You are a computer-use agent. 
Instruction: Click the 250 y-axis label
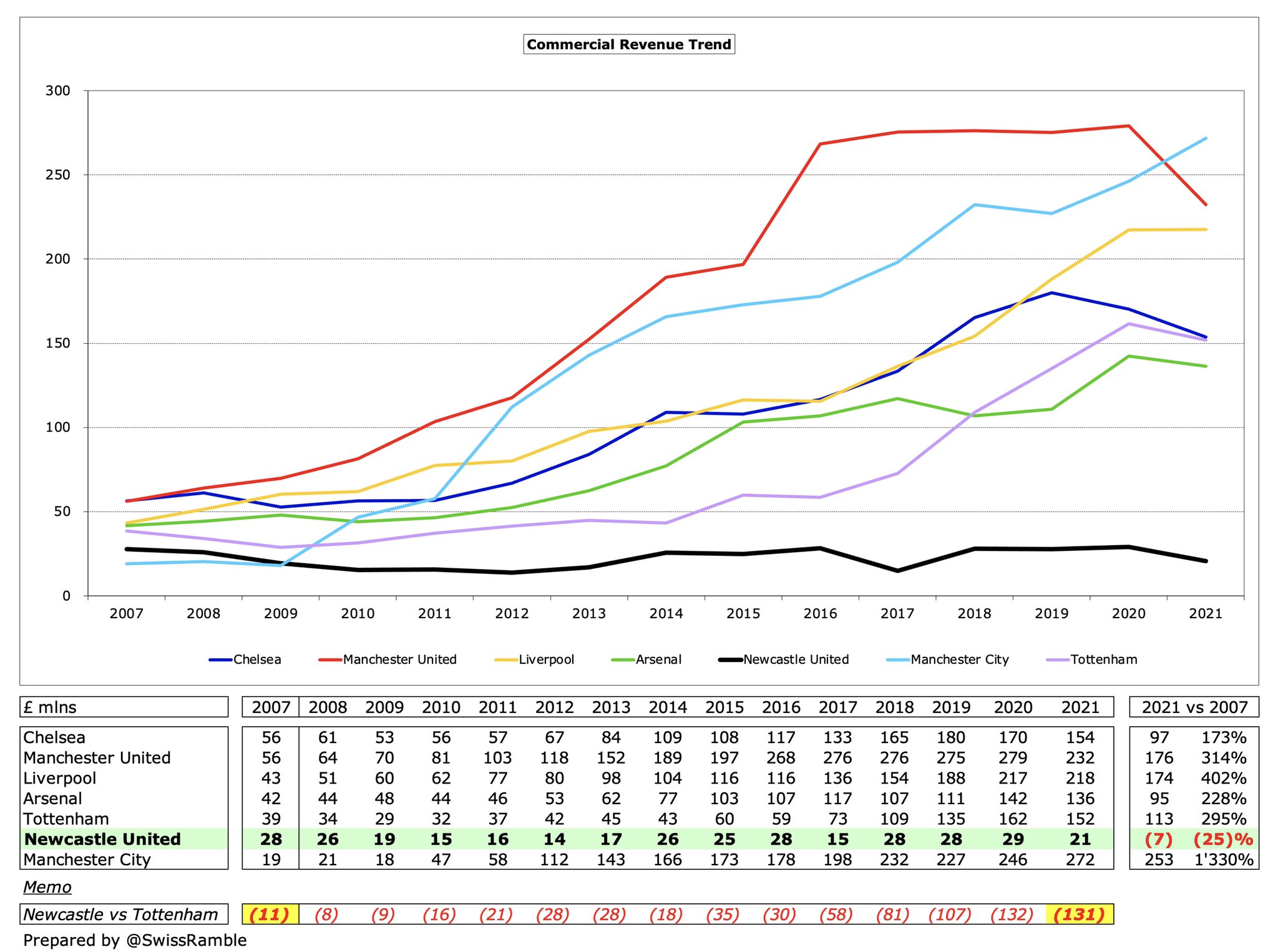pyautogui.click(x=58, y=175)
